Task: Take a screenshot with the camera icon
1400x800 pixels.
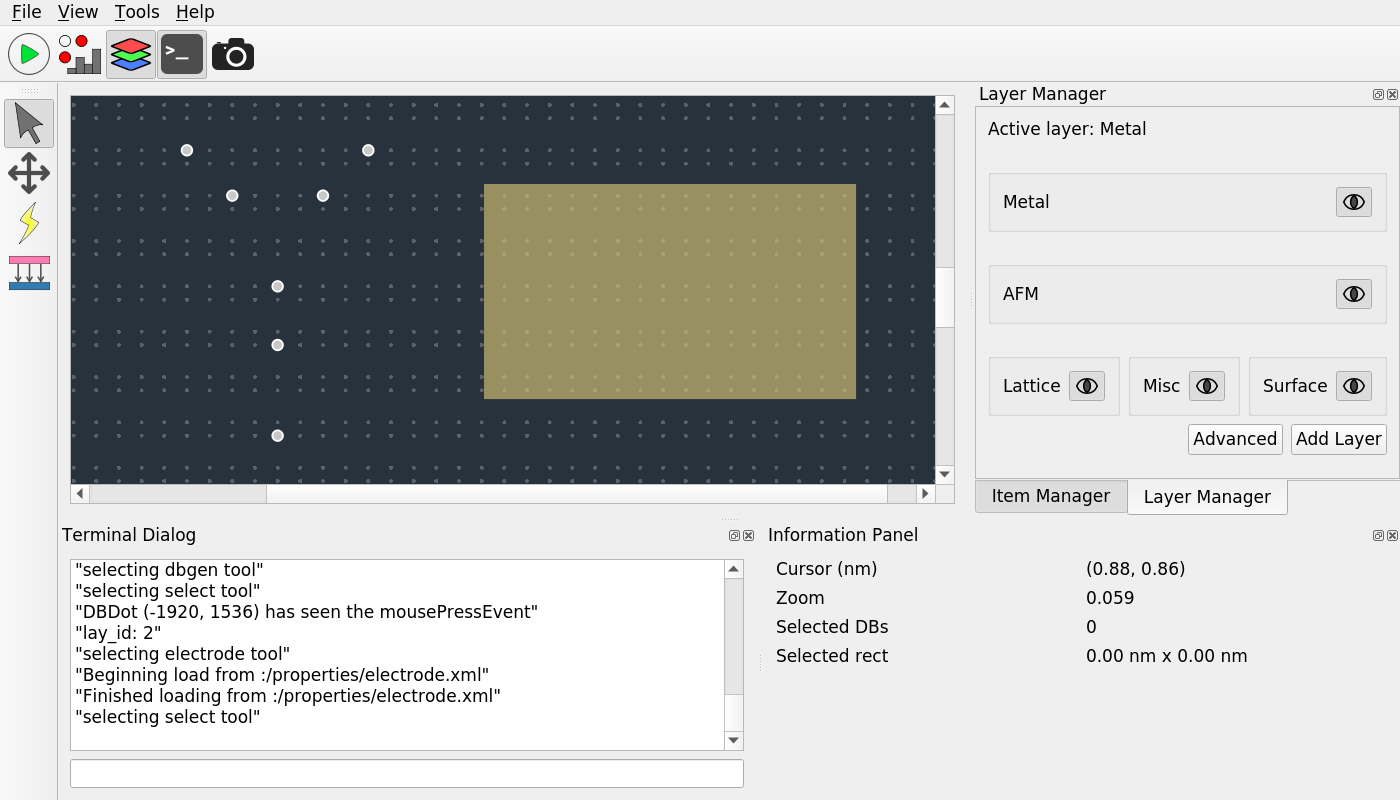Action: tap(233, 54)
